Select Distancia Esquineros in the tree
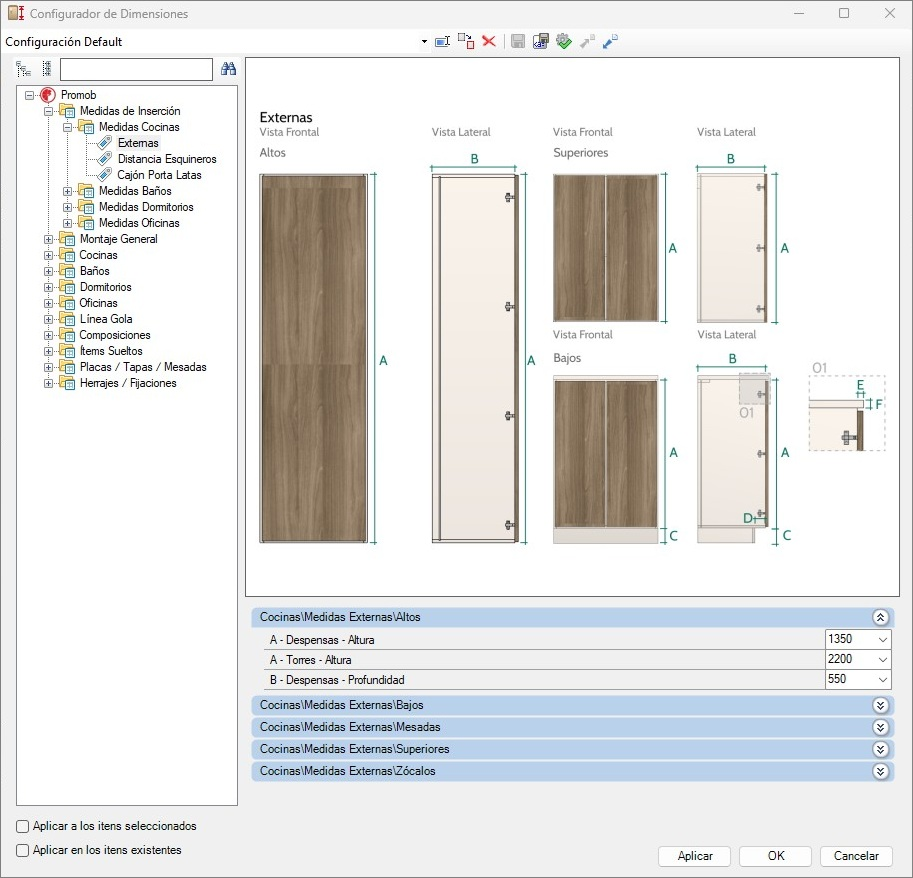The width and height of the screenshot is (913, 878). click(166, 159)
